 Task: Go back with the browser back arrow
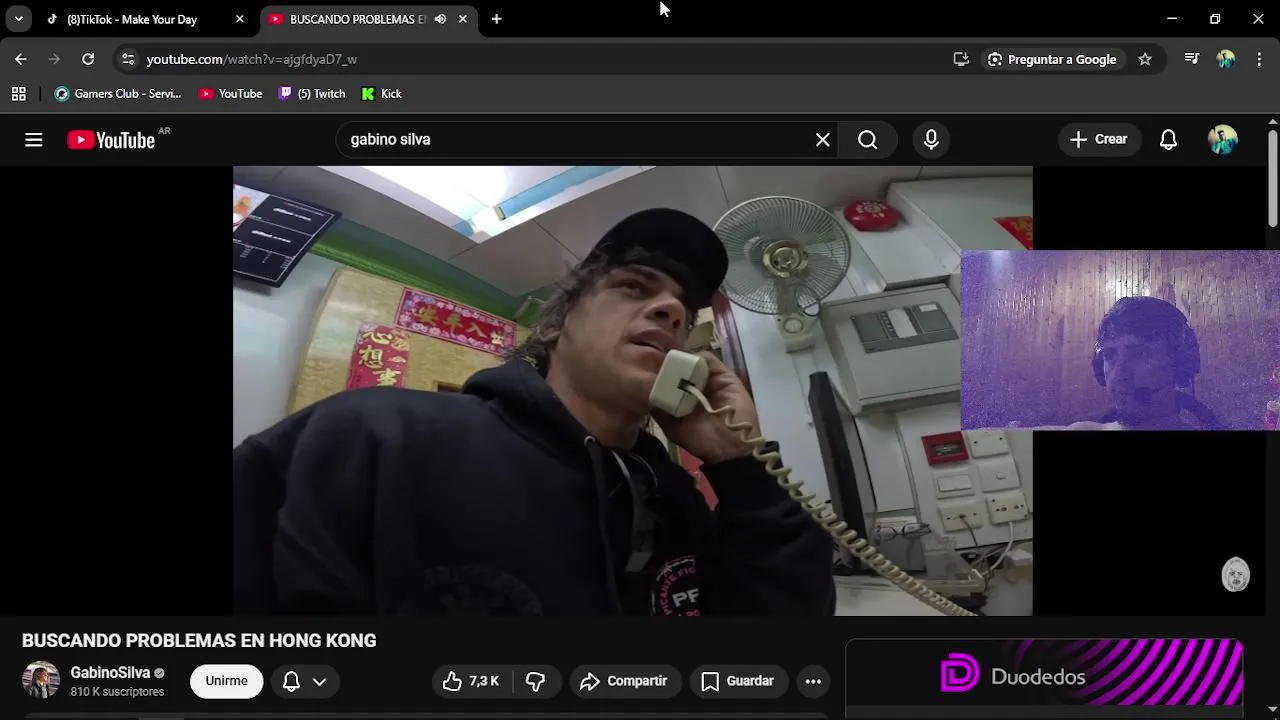[x=21, y=59]
